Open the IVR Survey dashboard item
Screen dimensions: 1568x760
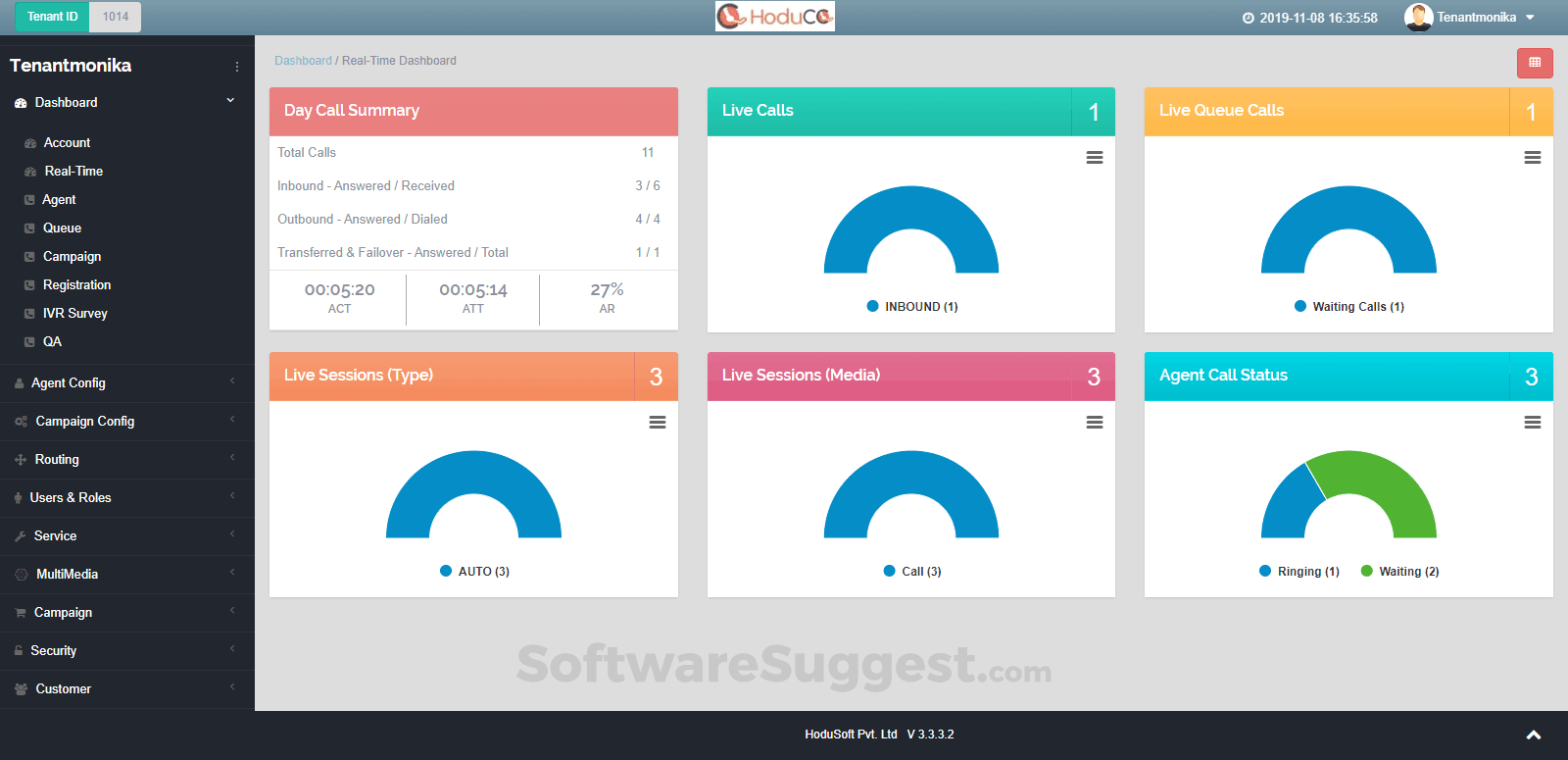tap(74, 314)
